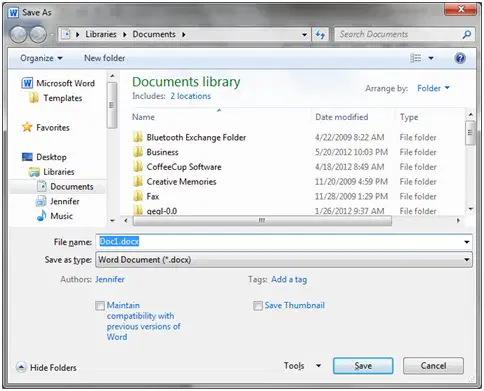Click the Fax folder icon
484x391 pixels.
point(138,196)
